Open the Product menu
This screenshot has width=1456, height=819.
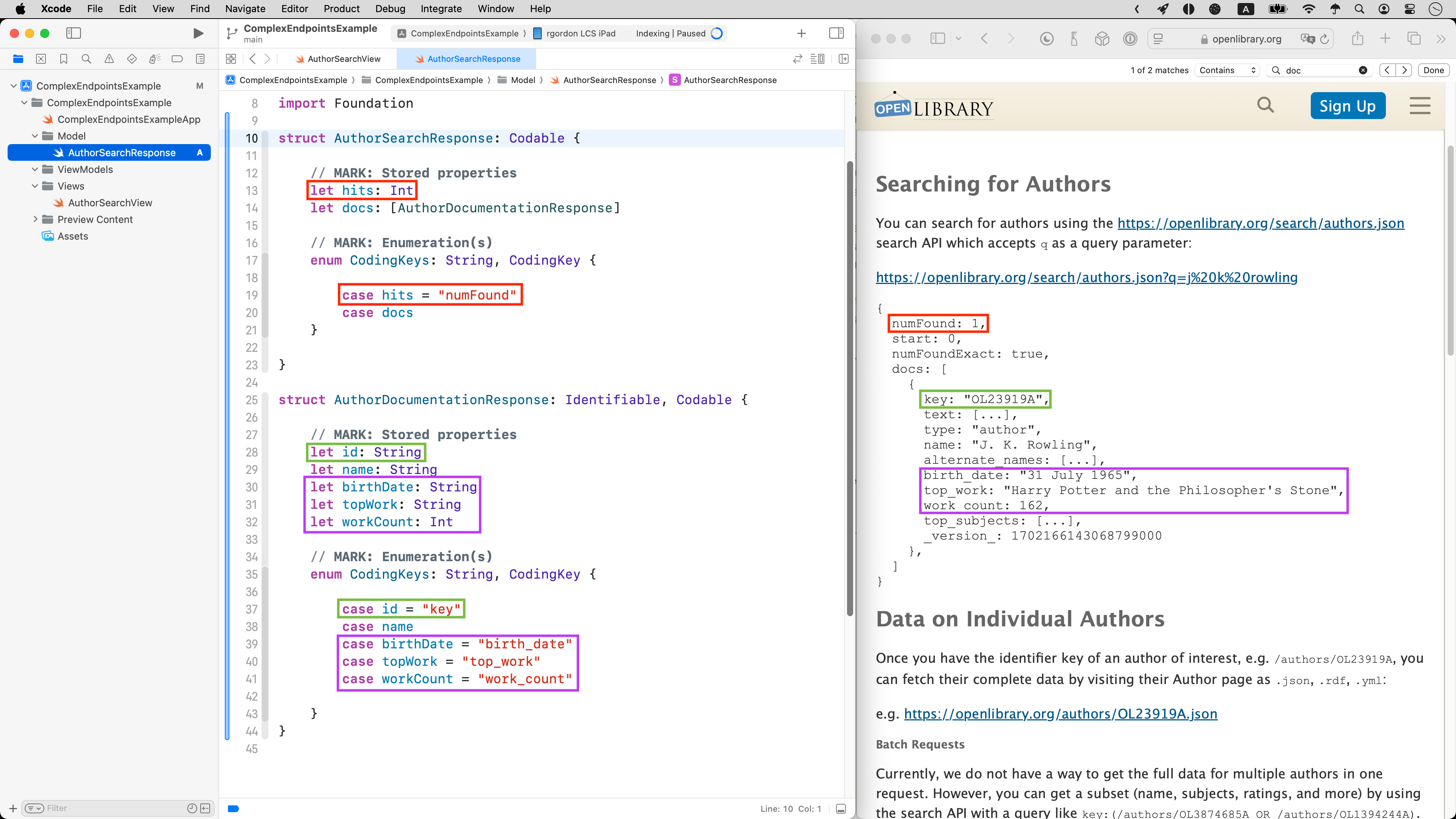[341, 8]
